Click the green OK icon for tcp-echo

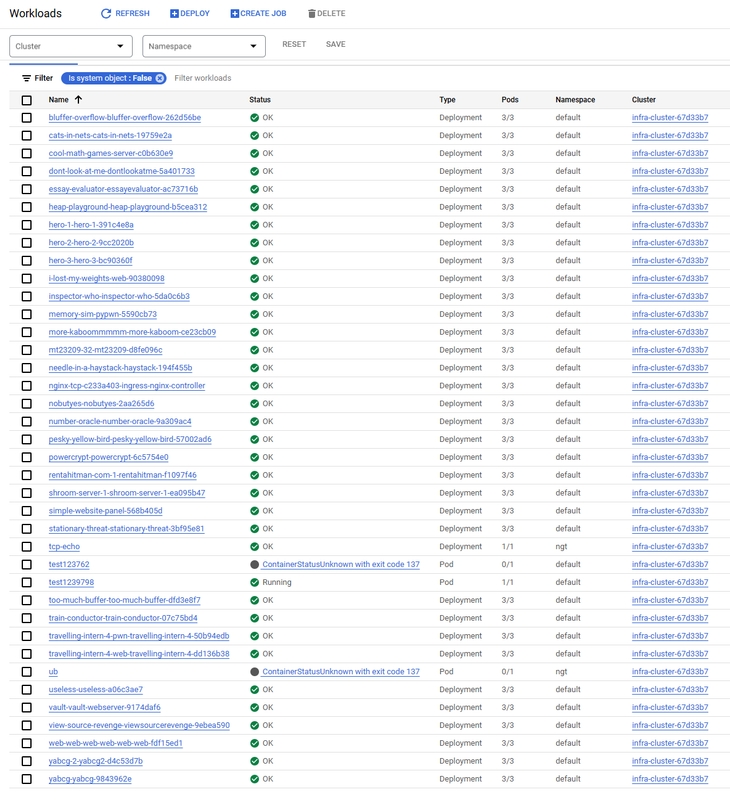(x=254, y=547)
